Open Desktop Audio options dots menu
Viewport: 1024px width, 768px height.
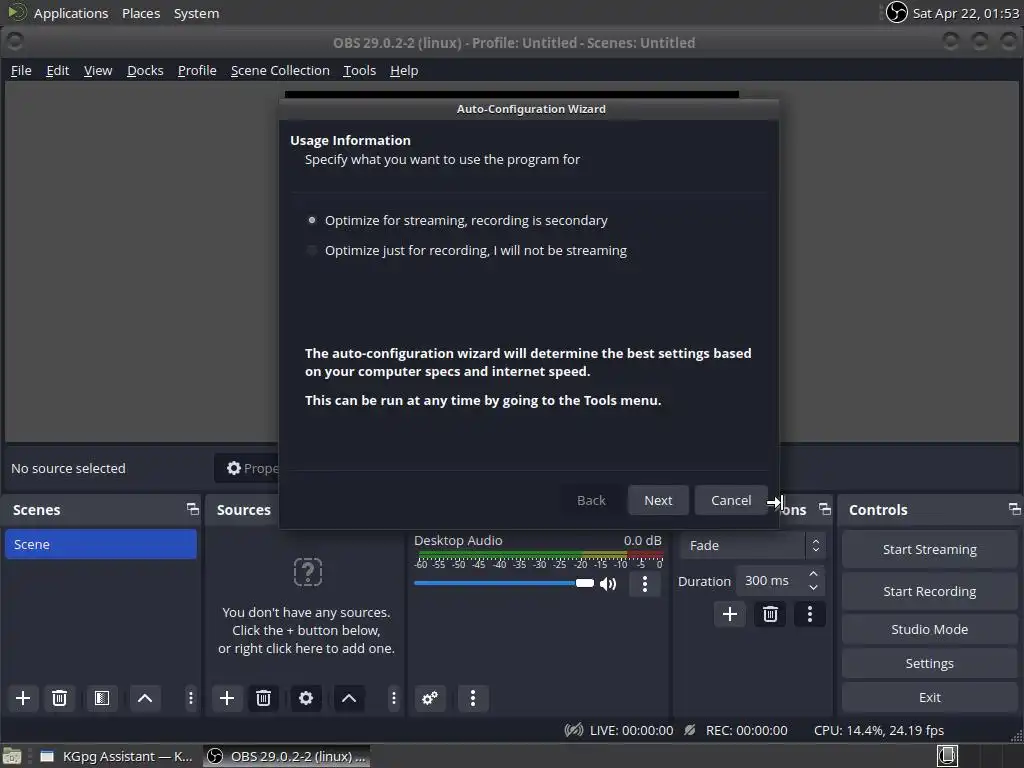point(645,584)
